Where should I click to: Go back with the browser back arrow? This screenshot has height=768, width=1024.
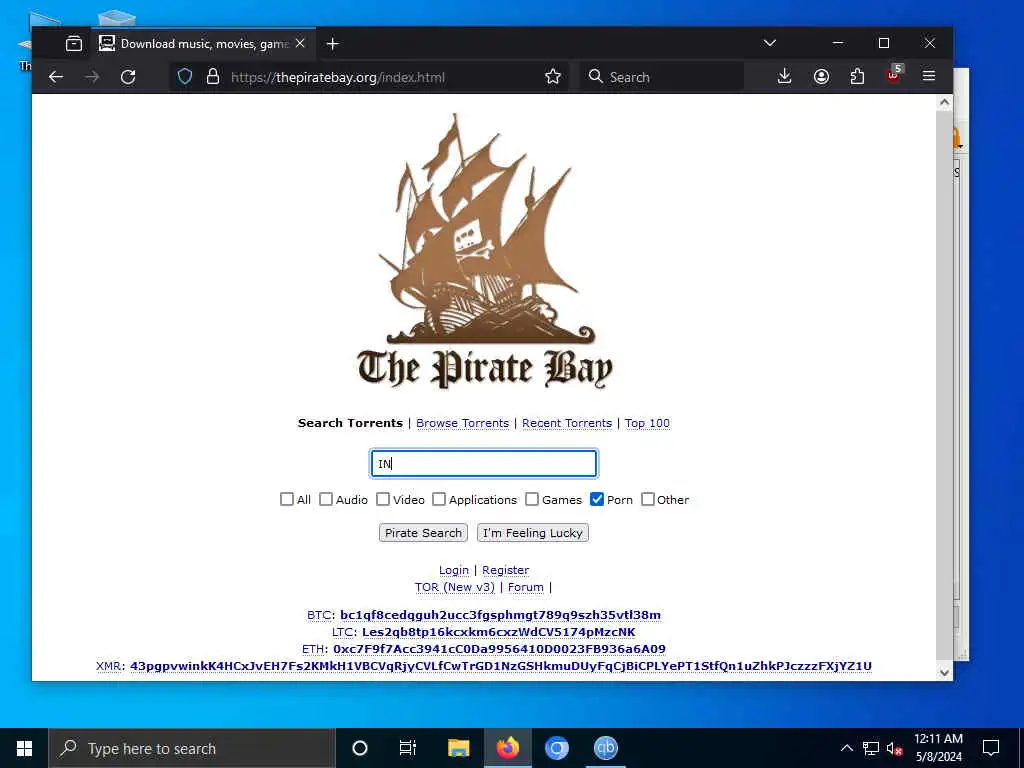56,77
